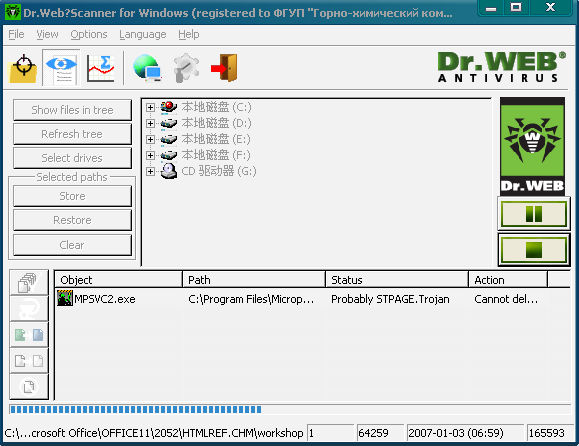Click the status bar HTMLREF.CHM current file path
This screenshot has height=446, width=579.
coord(154,433)
